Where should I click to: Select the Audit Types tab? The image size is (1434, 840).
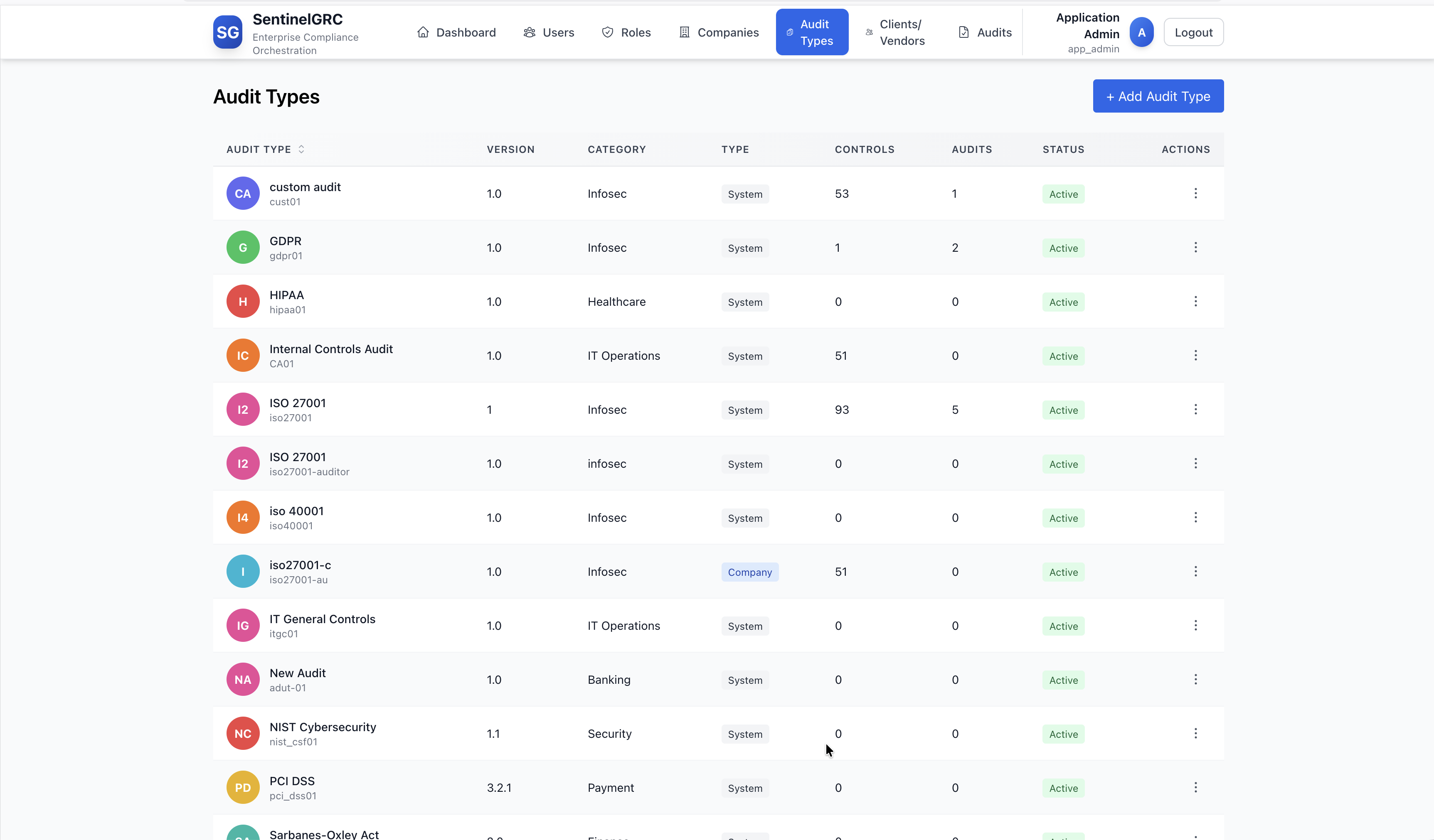pos(812,32)
